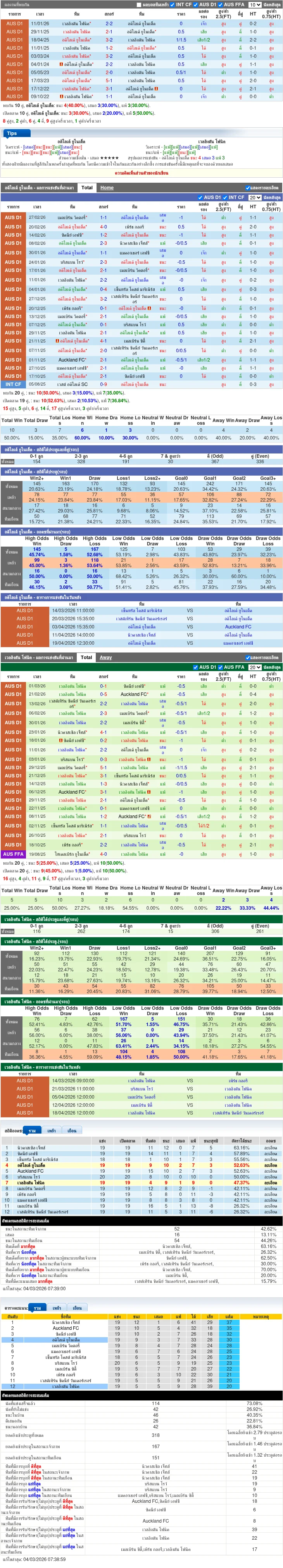Select เยือน tab in league points table

click(x=77, y=1307)
